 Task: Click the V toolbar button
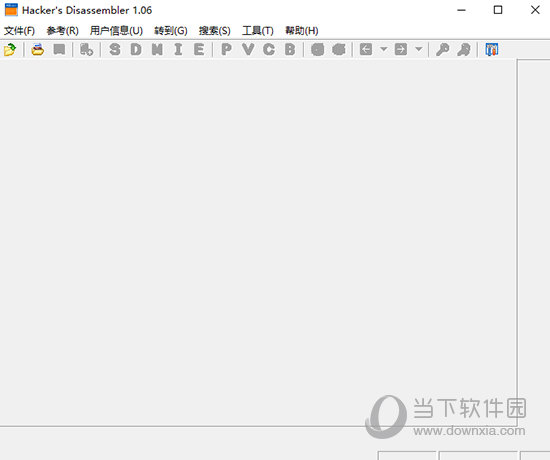pyautogui.click(x=248, y=49)
